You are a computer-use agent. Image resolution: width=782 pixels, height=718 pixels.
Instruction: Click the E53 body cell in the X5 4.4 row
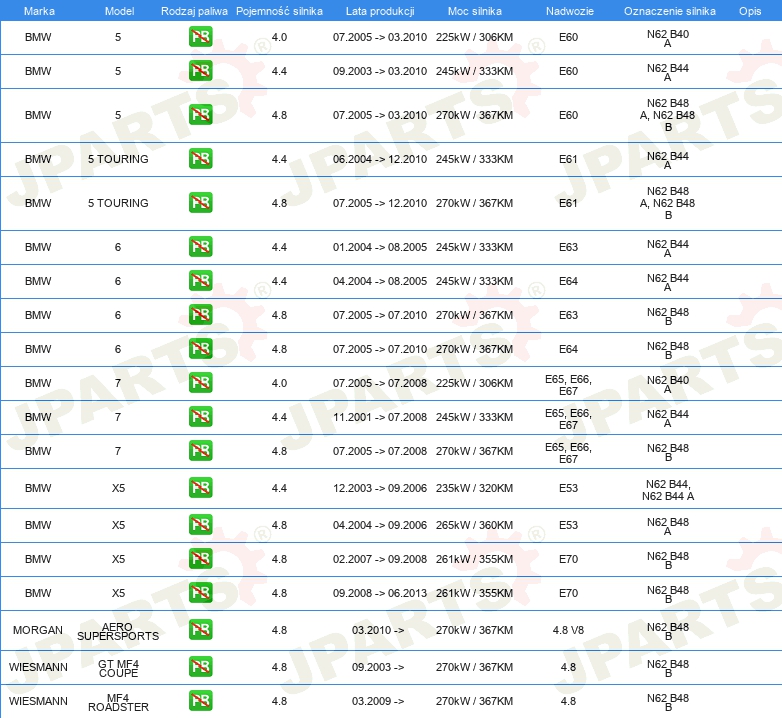pyautogui.click(x=568, y=488)
